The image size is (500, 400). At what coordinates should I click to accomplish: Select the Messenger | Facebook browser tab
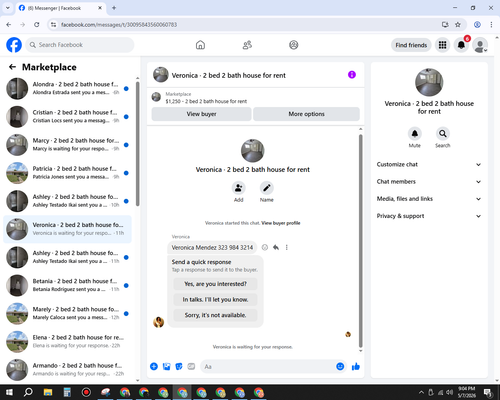tap(61, 8)
